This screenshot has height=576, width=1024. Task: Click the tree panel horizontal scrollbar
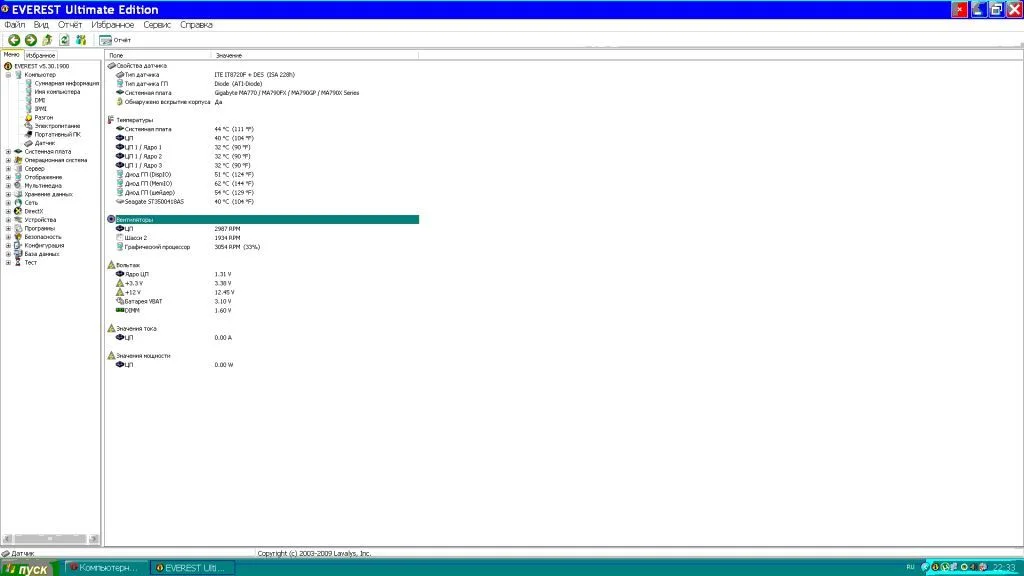coord(50,539)
